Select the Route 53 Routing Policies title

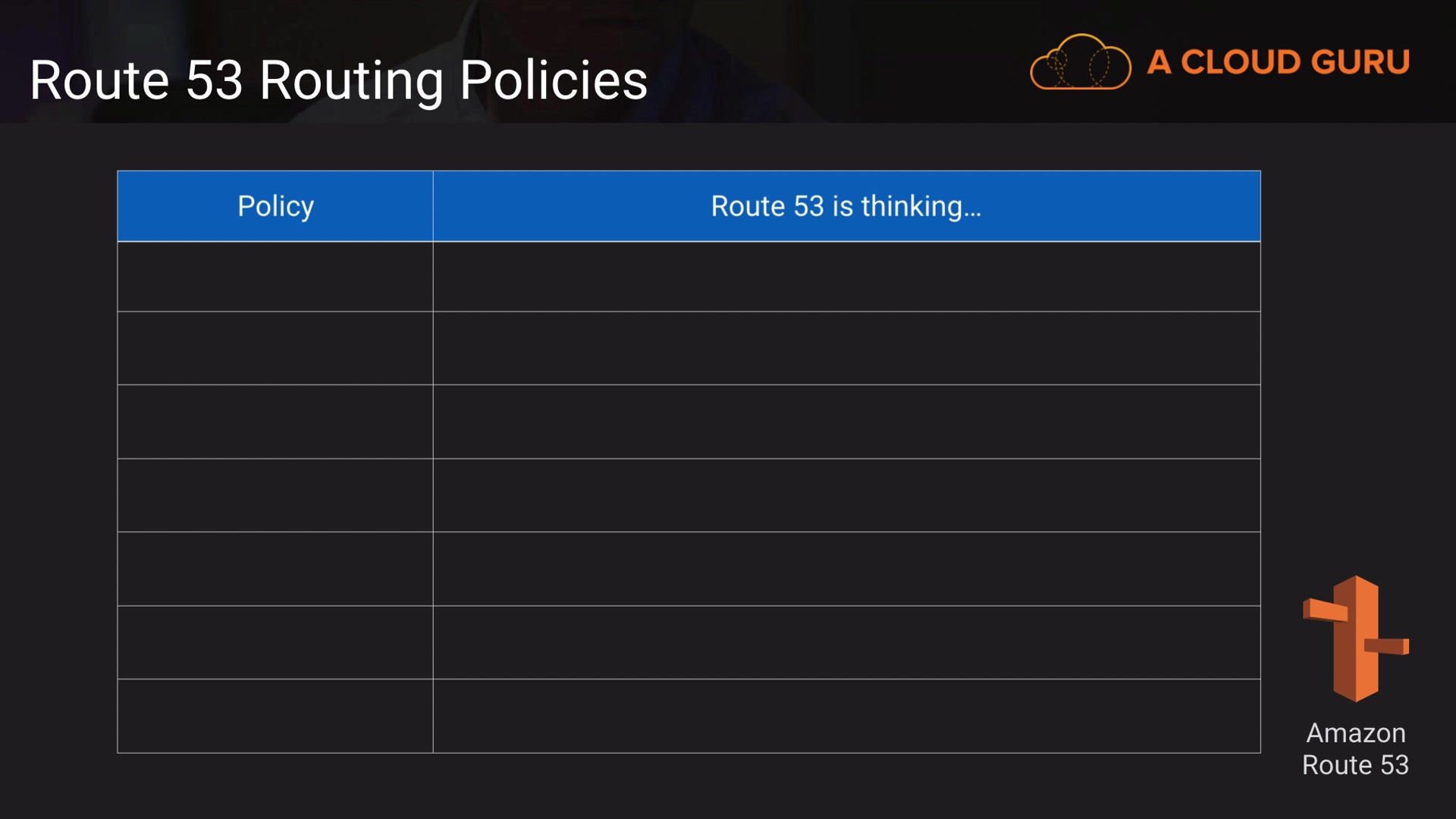[338, 80]
